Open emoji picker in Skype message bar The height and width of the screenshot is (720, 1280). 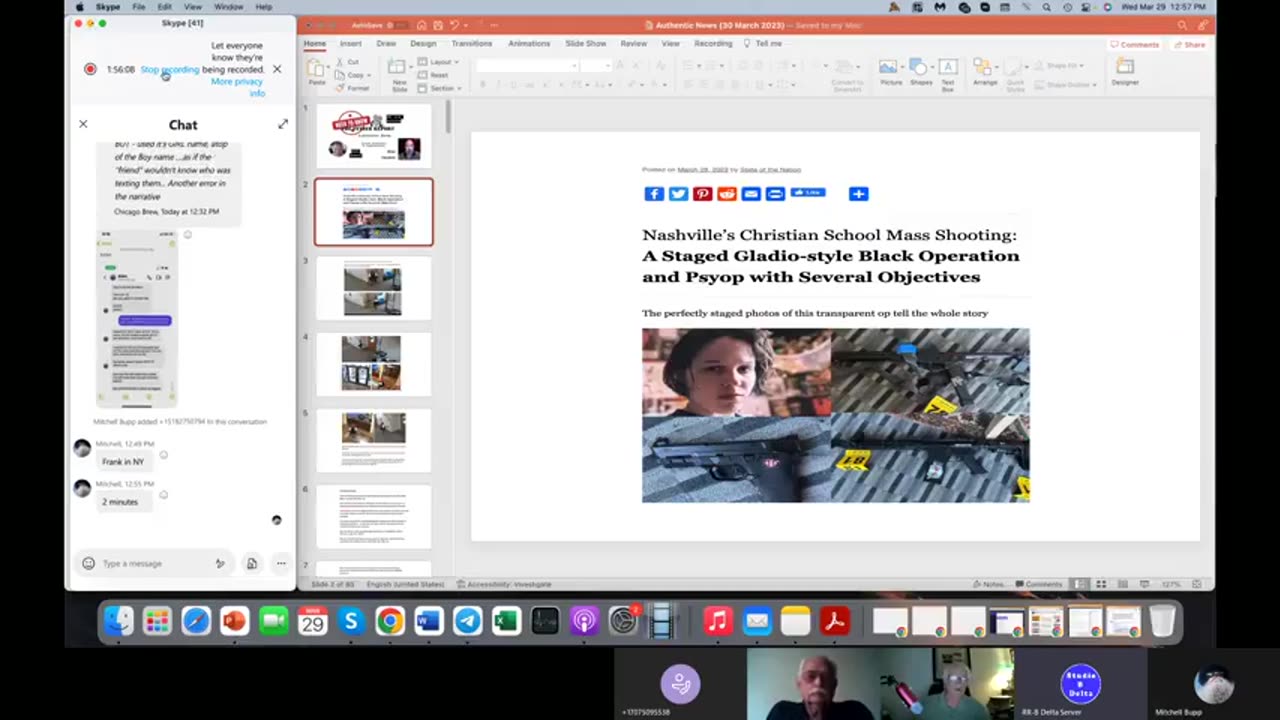pyautogui.click(x=88, y=563)
